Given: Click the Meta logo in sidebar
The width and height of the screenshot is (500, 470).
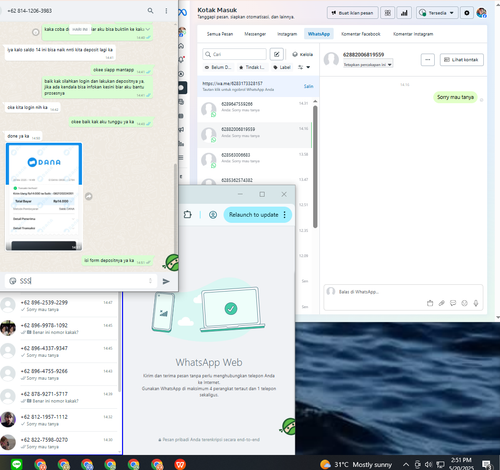Looking at the screenshot, I should pos(182,13).
